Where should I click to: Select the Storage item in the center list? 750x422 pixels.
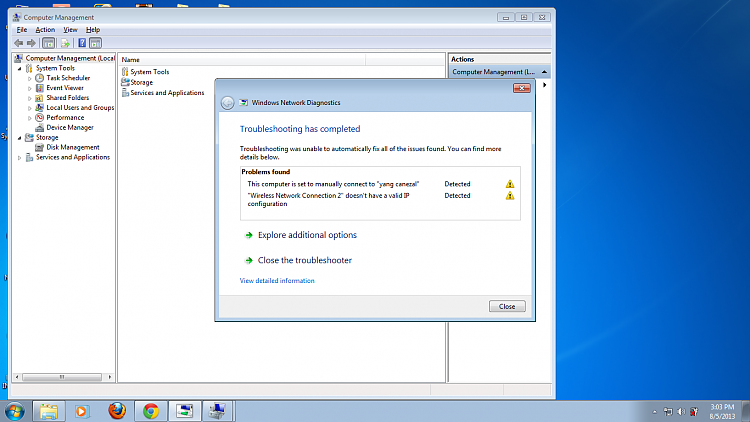point(137,82)
